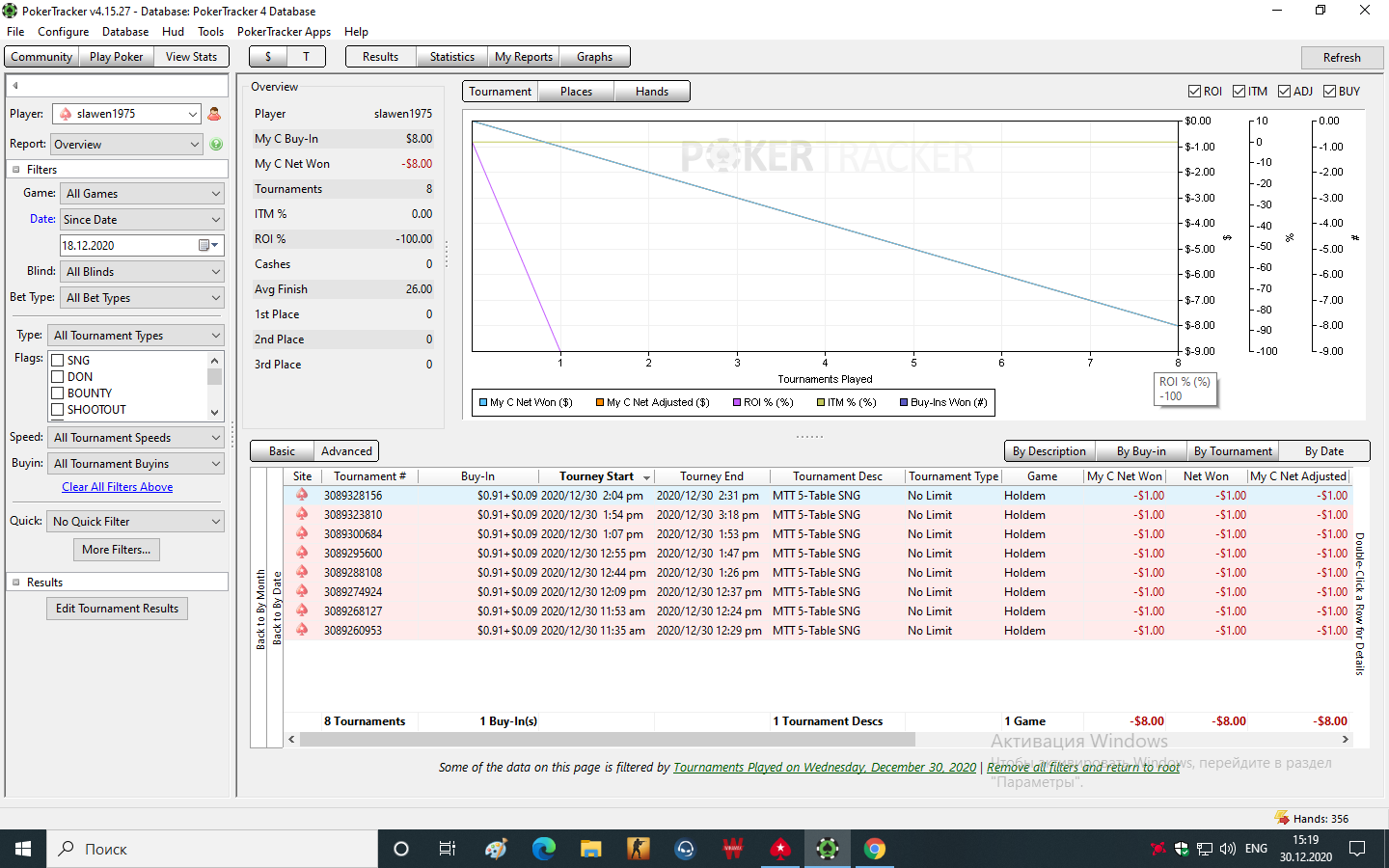Click the PokerTracker title bar logo

[10, 11]
